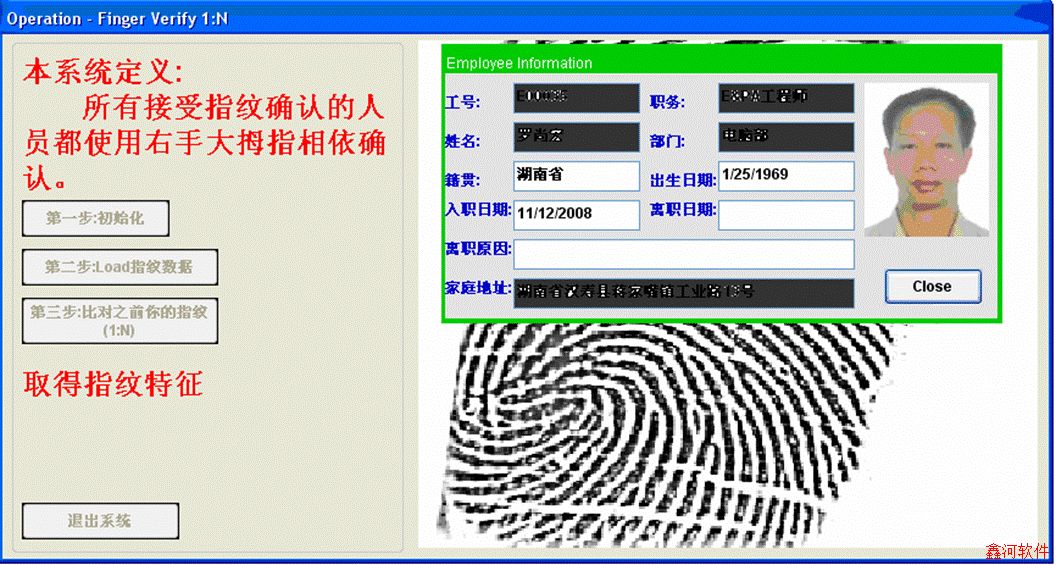This screenshot has width=1056, height=565.
Task: Click the 家庭地址 home address field
Action: click(x=684, y=293)
